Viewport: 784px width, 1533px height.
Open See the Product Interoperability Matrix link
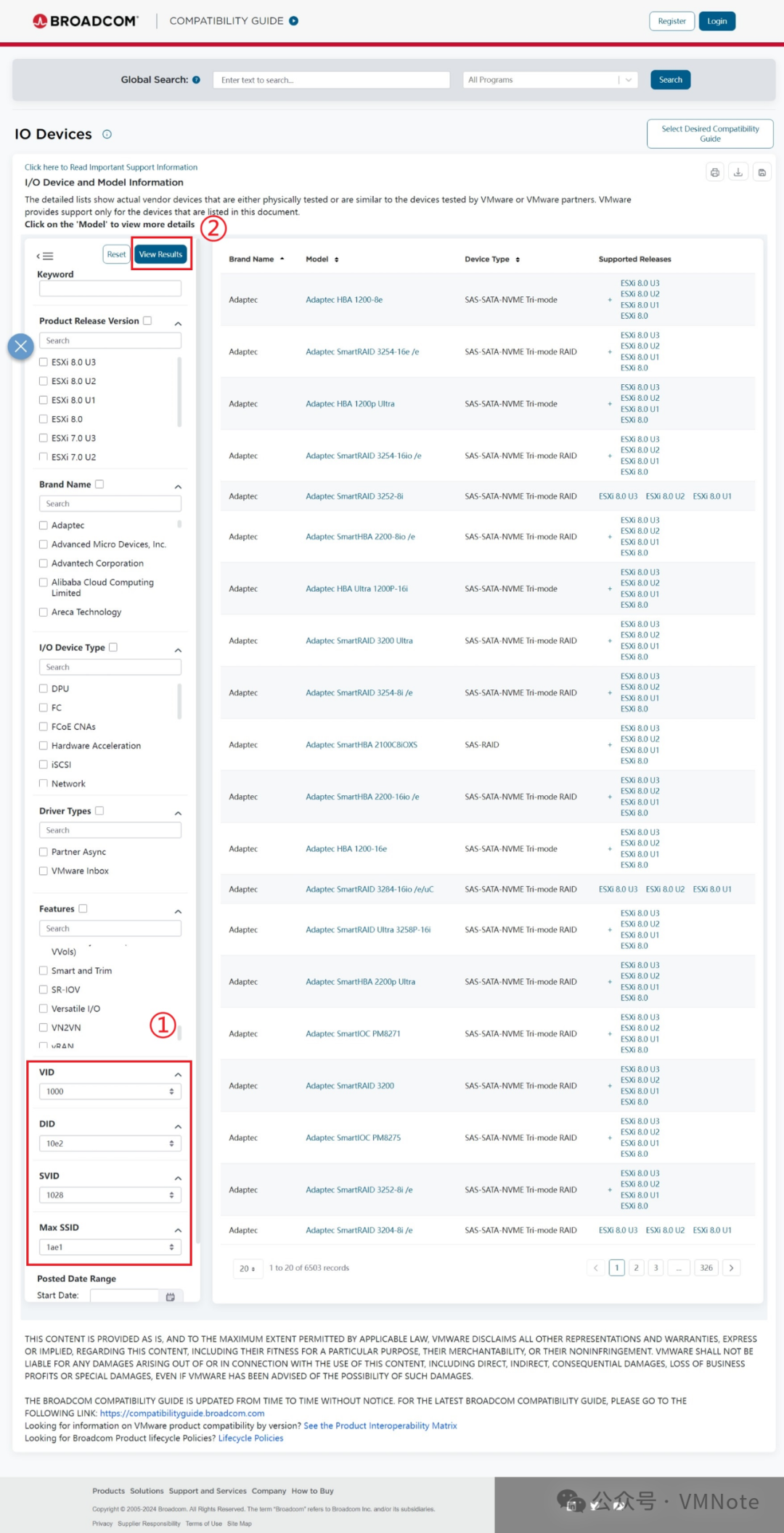[380, 1426]
